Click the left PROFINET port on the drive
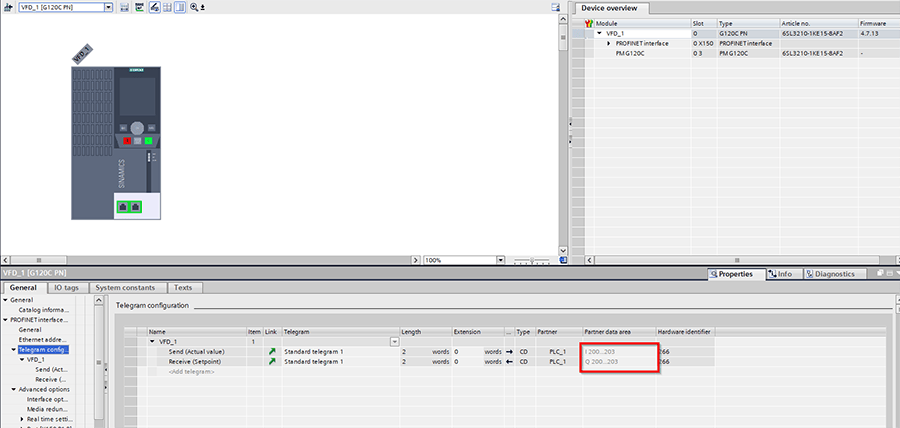 (x=123, y=207)
